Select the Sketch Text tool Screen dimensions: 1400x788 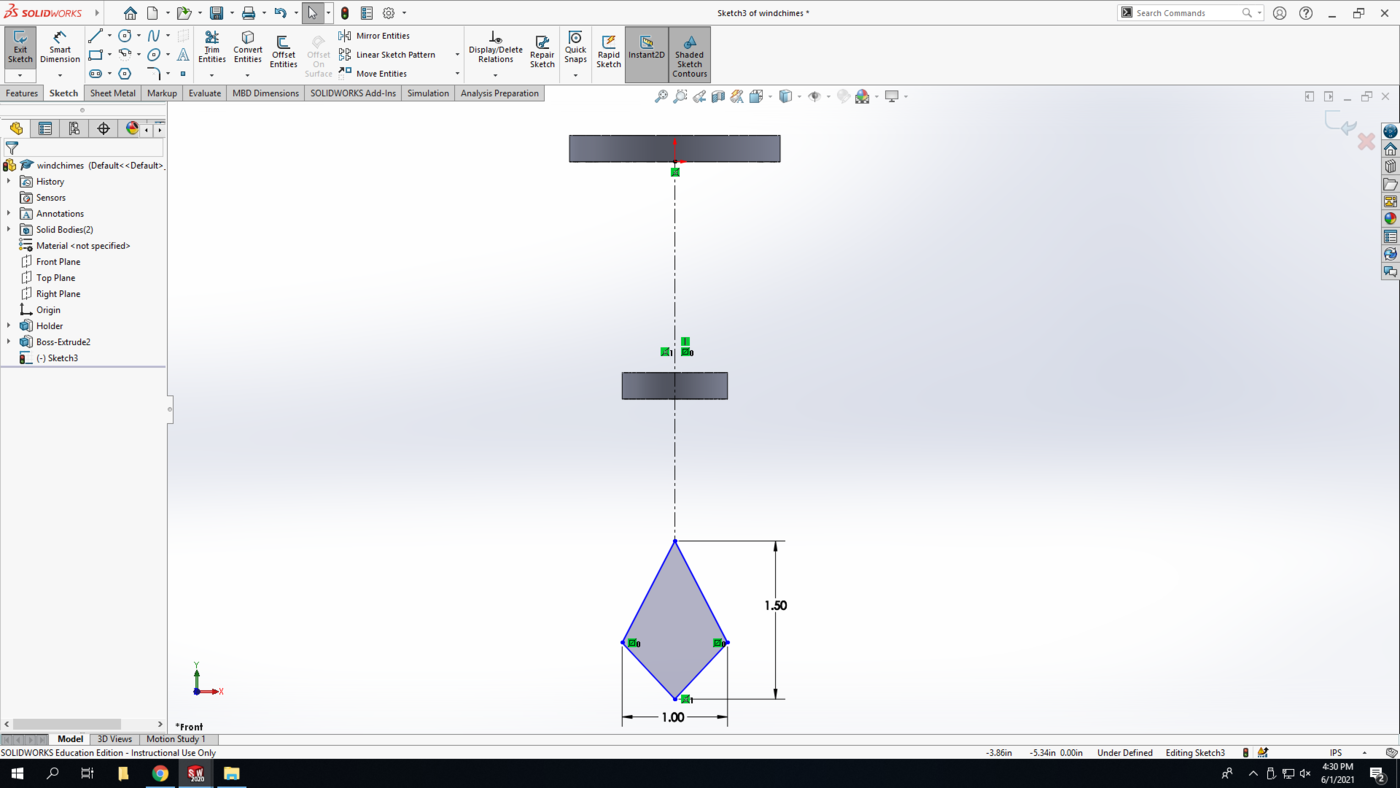[x=183, y=55]
